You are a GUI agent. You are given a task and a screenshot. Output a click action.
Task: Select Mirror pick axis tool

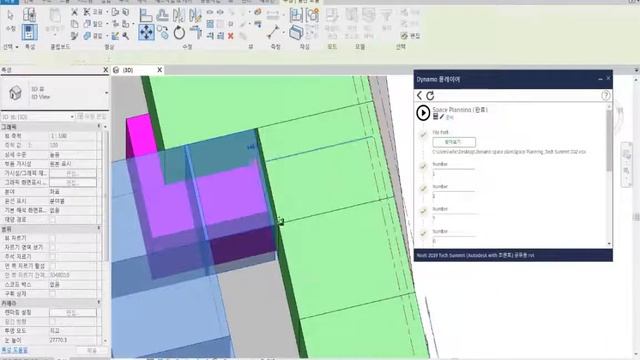tap(179, 15)
